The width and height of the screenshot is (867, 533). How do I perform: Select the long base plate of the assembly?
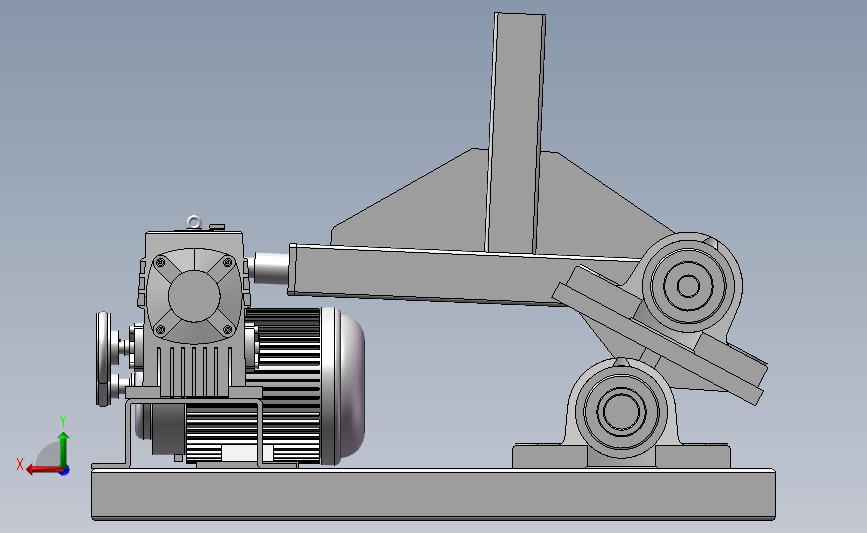pos(434,494)
